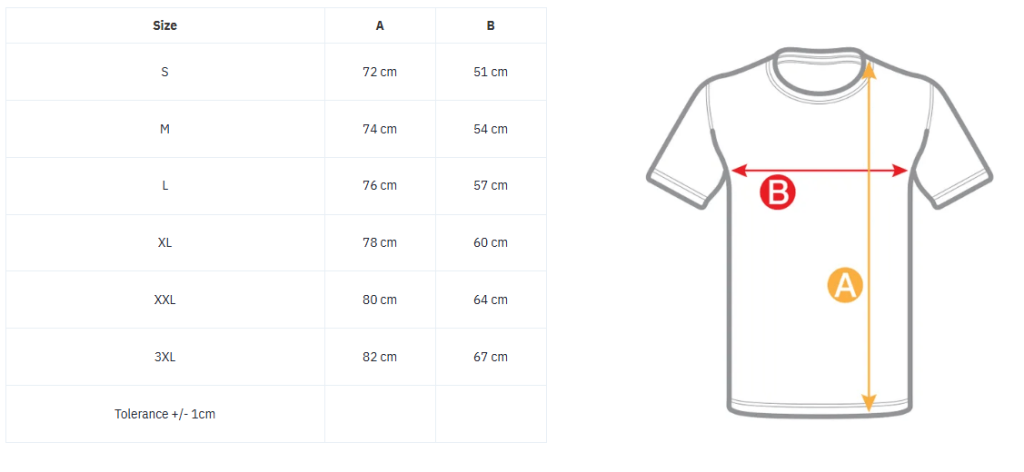Click the orange vertical length arrow
The height and width of the screenshot is (472, 1024).
[869, 238]
